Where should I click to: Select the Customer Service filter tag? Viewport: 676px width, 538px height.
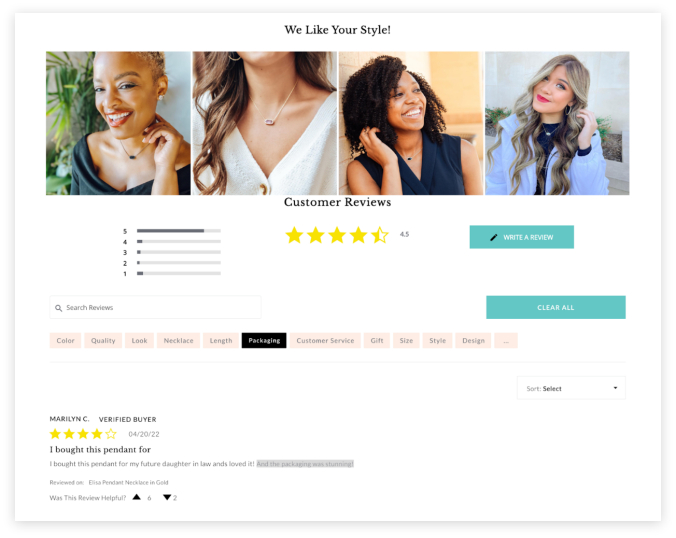coord(325,341)
